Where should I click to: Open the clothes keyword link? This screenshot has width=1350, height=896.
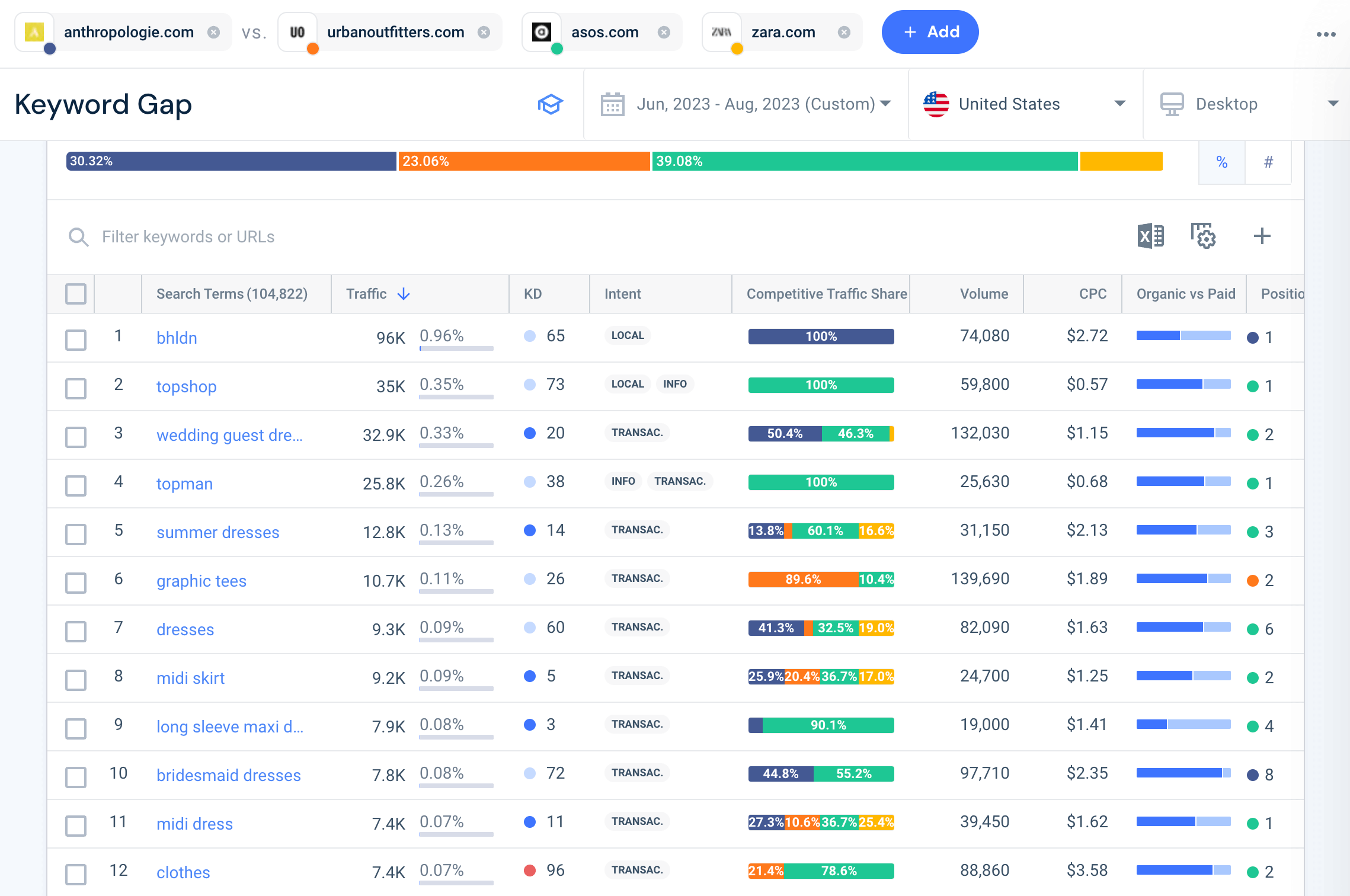coord(183,872)
